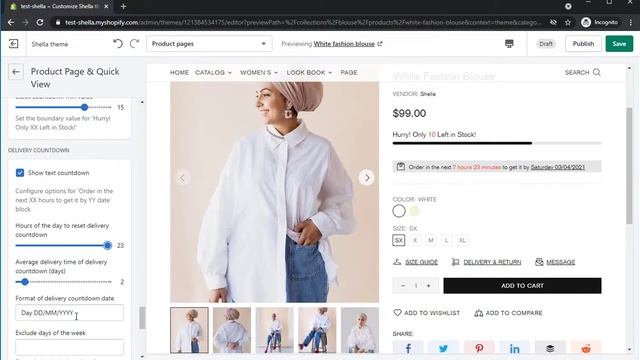This screenshot has width=640, height=360.
Task: Select third product thumbnail
Action: pyautogui.click(x=274, y=330)
